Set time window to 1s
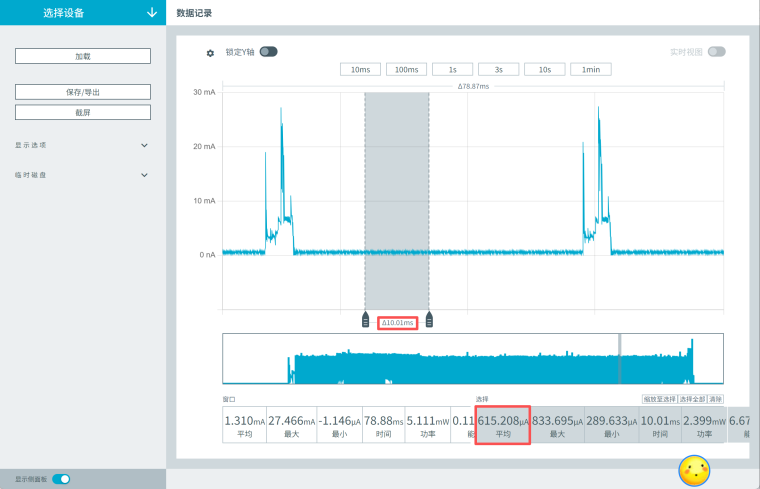This screenshot has height=489, width=760. [x=452, y=69]
